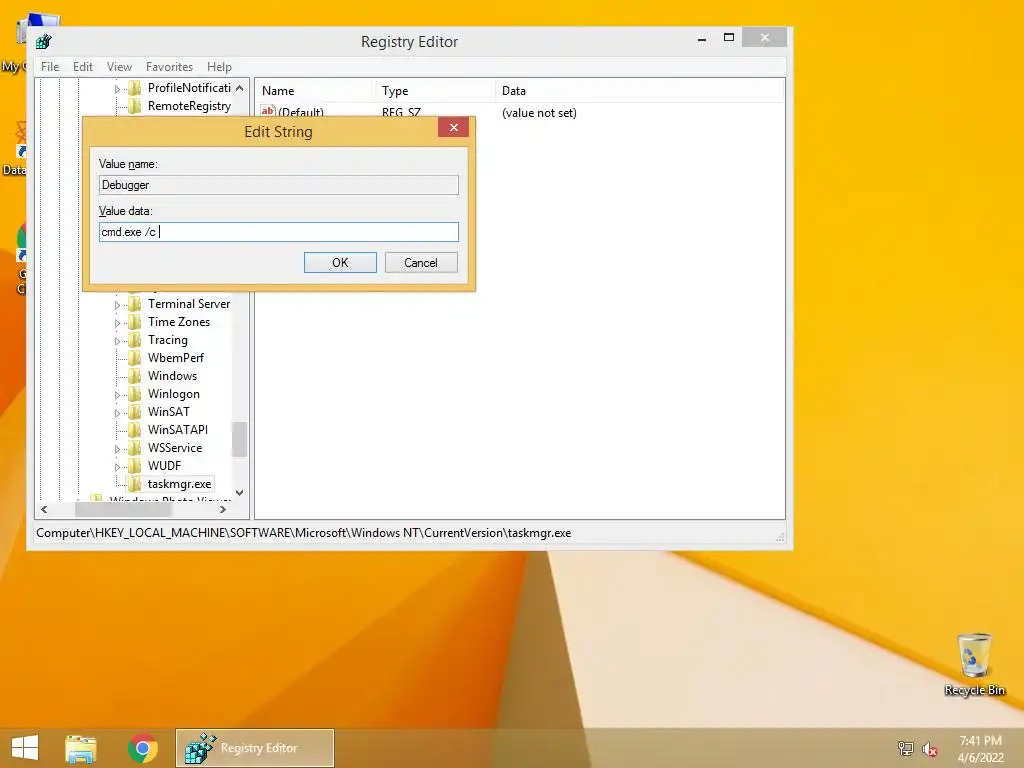Expand the WinSAT key
Image resolution: width=1024 pixels, height=768 pixels.
(117, 413)
